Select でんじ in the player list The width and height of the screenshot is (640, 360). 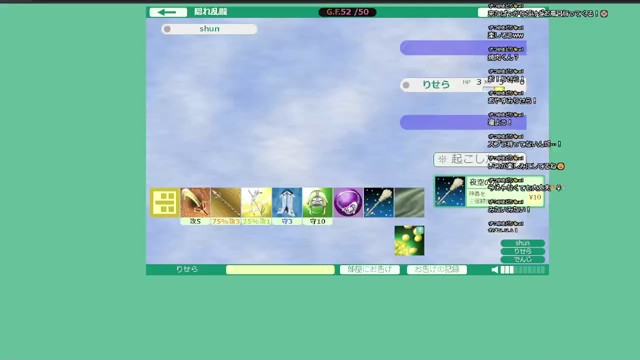click(522, 259)
